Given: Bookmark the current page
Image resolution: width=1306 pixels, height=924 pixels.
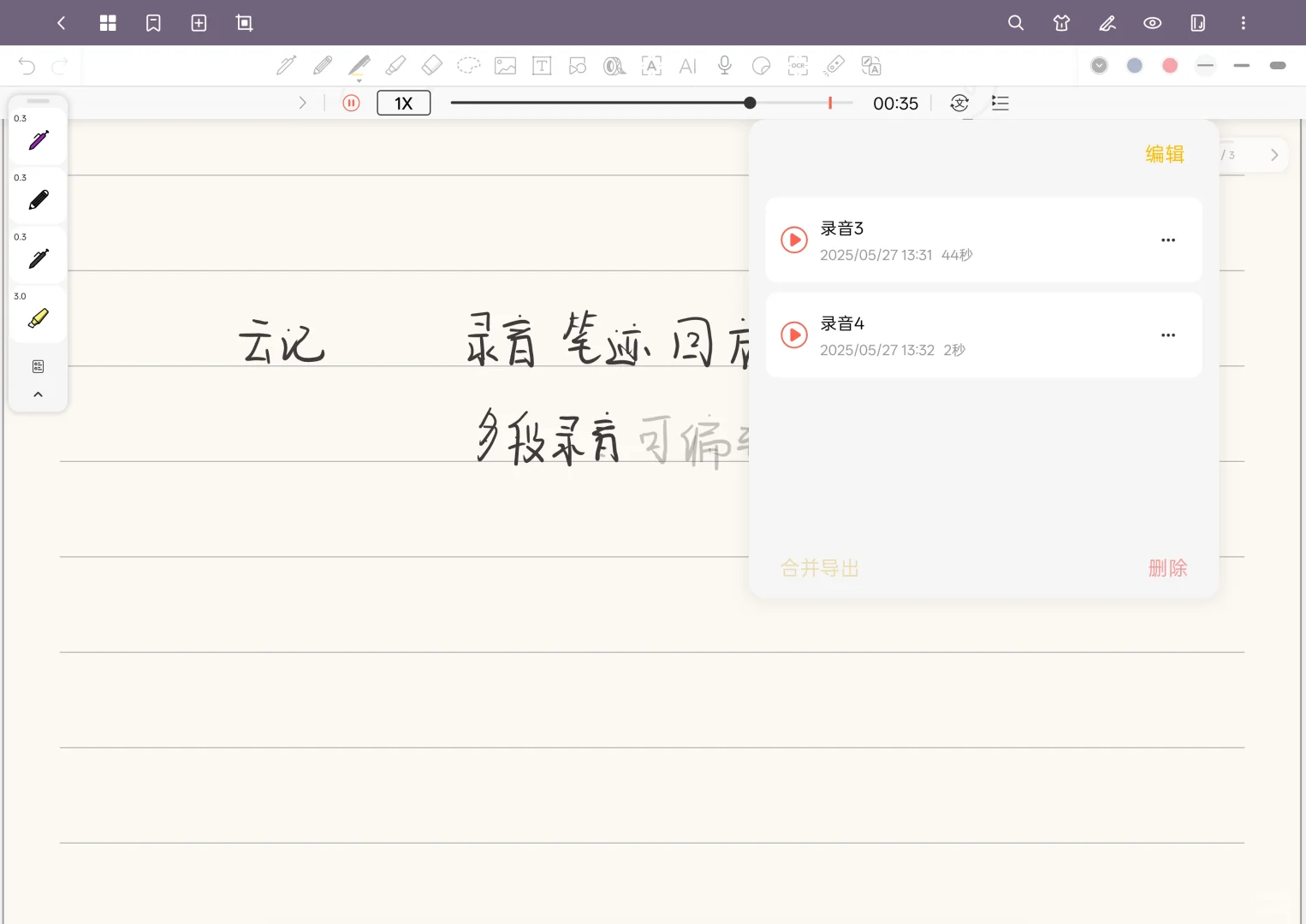Looking at the screenshot, I should point(153,23).
